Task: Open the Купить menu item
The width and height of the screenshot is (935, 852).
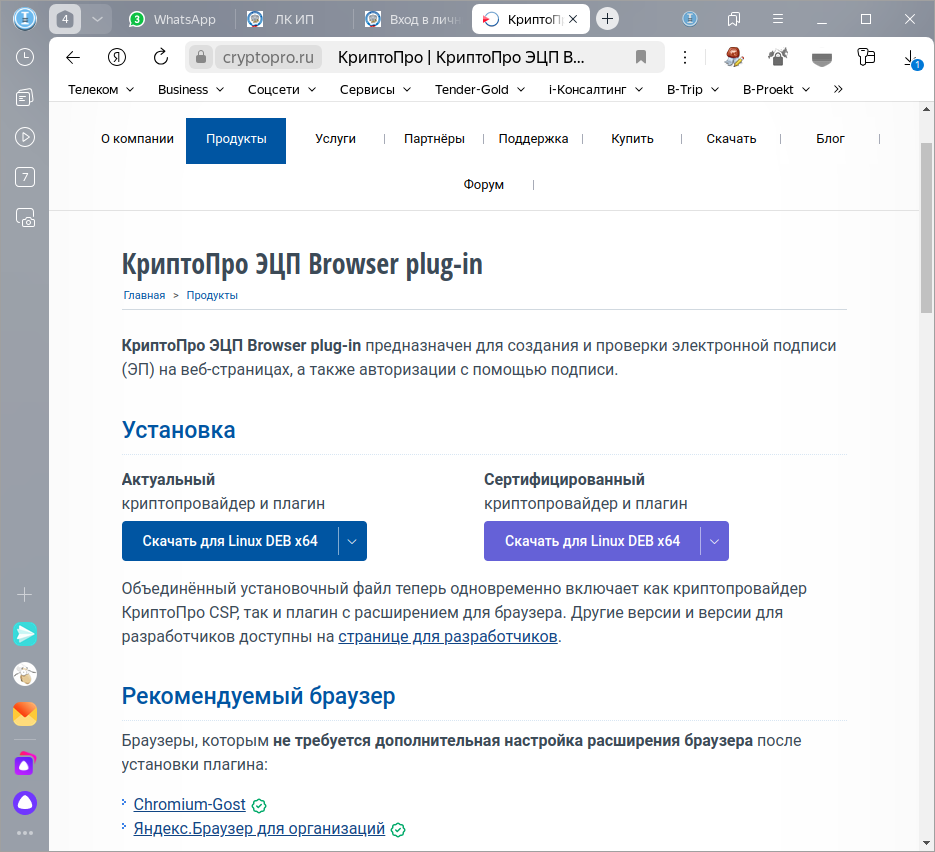Action: click(632, 139)
